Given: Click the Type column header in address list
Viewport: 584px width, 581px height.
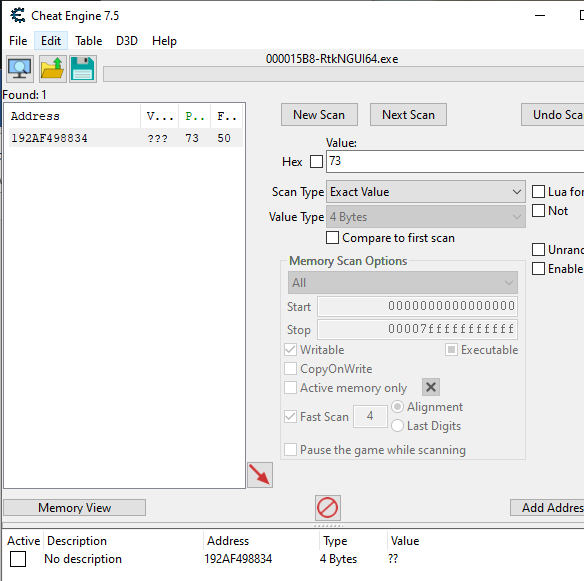Looking at the screenshot, I should point(353,541).
